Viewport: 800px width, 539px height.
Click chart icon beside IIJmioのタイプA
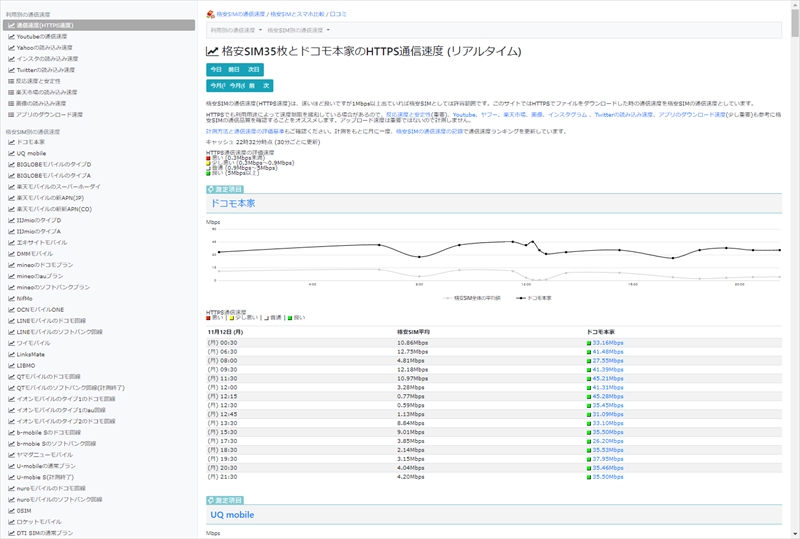tap(11, 232)
